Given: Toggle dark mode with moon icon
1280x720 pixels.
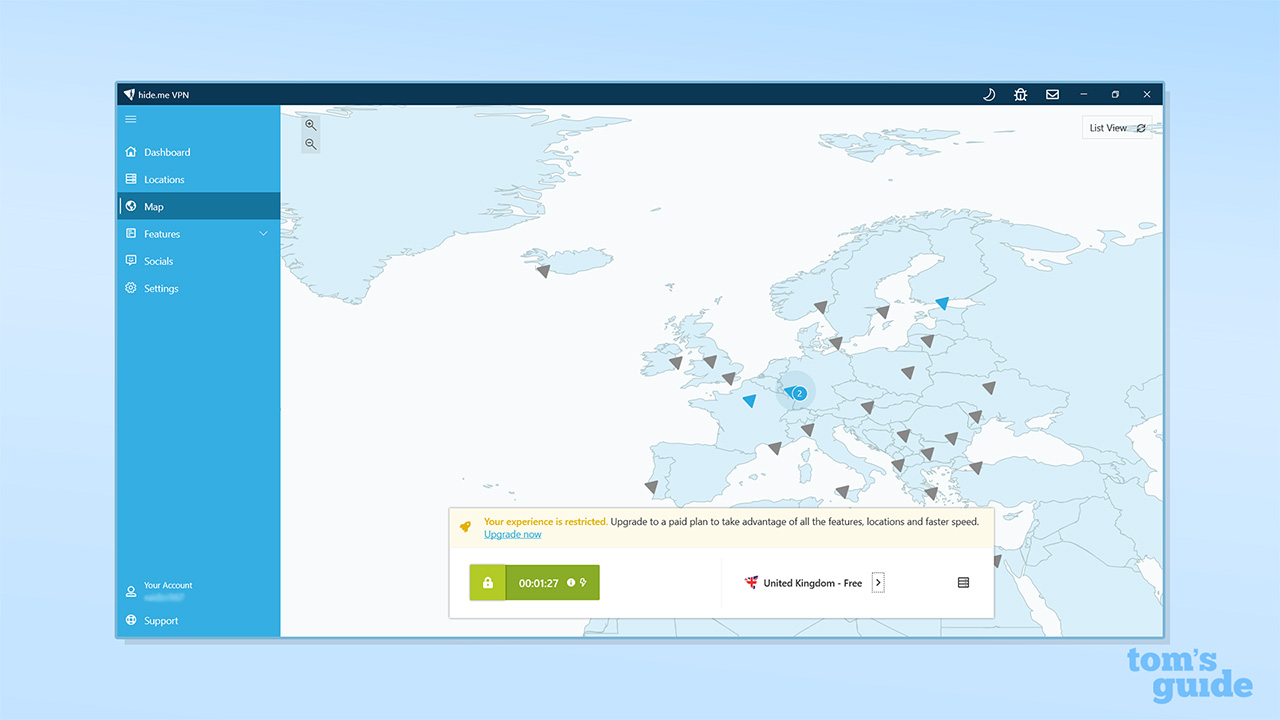Looking at the screenshot, I should point(988,94).
